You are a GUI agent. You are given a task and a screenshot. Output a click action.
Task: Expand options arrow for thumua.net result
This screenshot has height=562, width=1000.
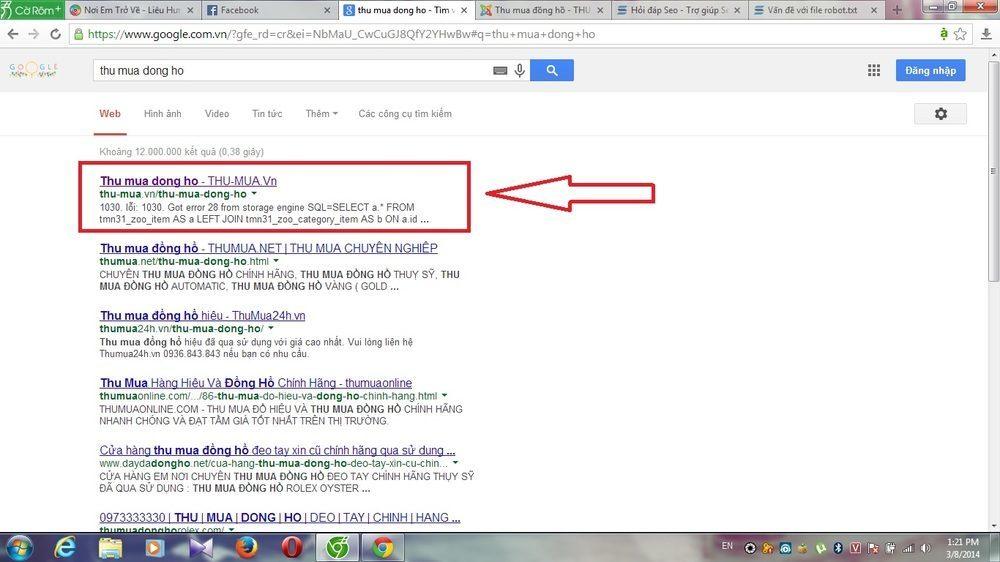276,261
